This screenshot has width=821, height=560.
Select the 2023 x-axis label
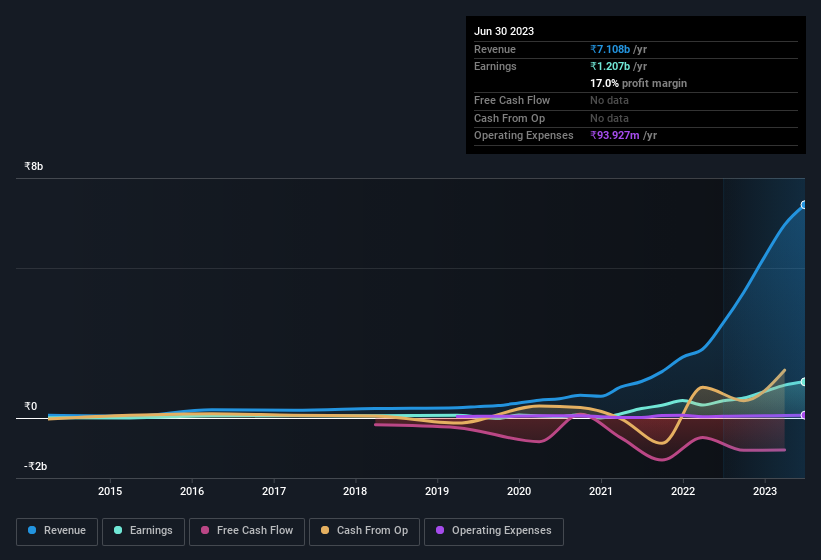764,491
